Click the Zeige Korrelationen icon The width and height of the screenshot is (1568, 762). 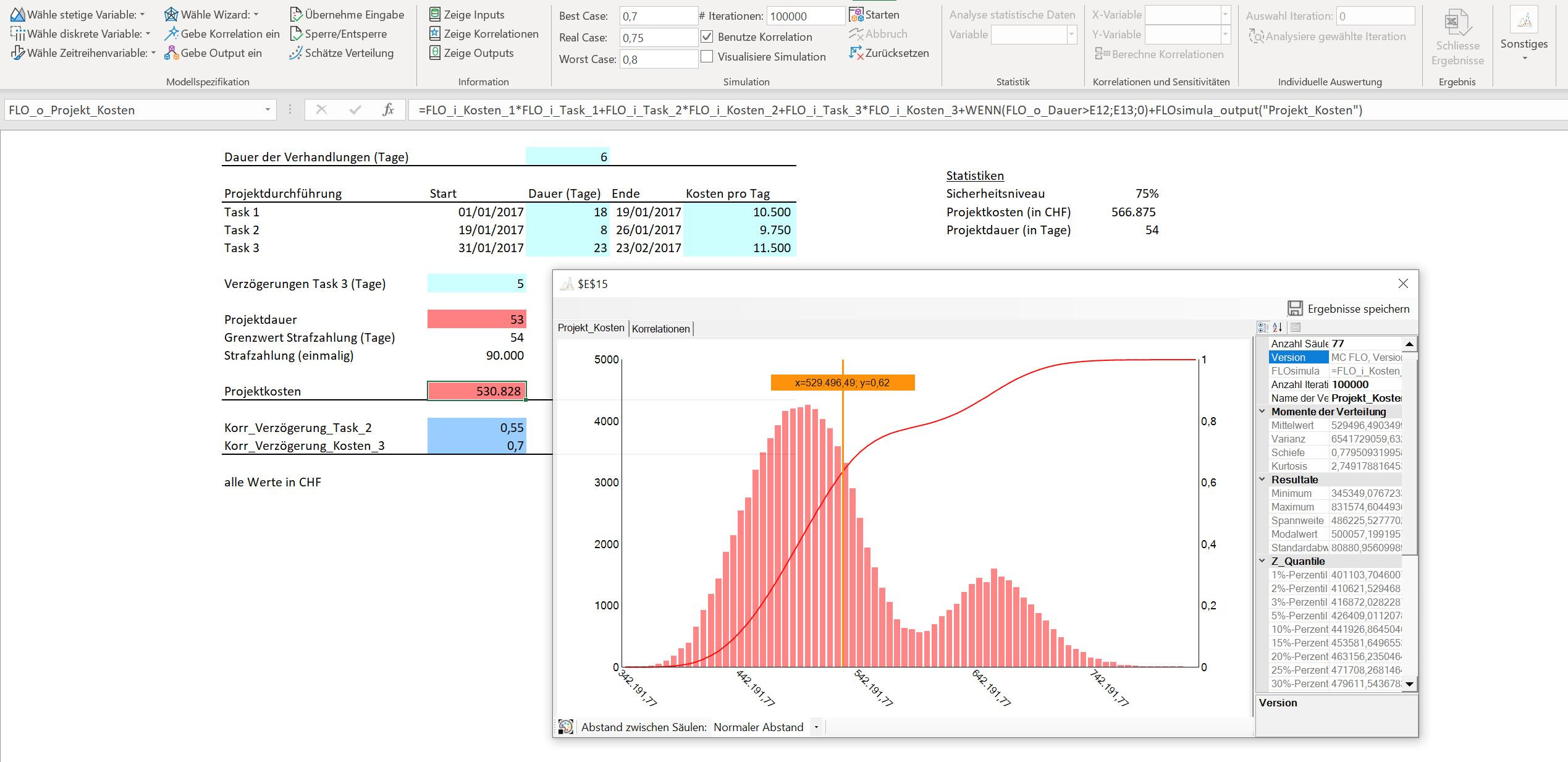tap(435, 34)
